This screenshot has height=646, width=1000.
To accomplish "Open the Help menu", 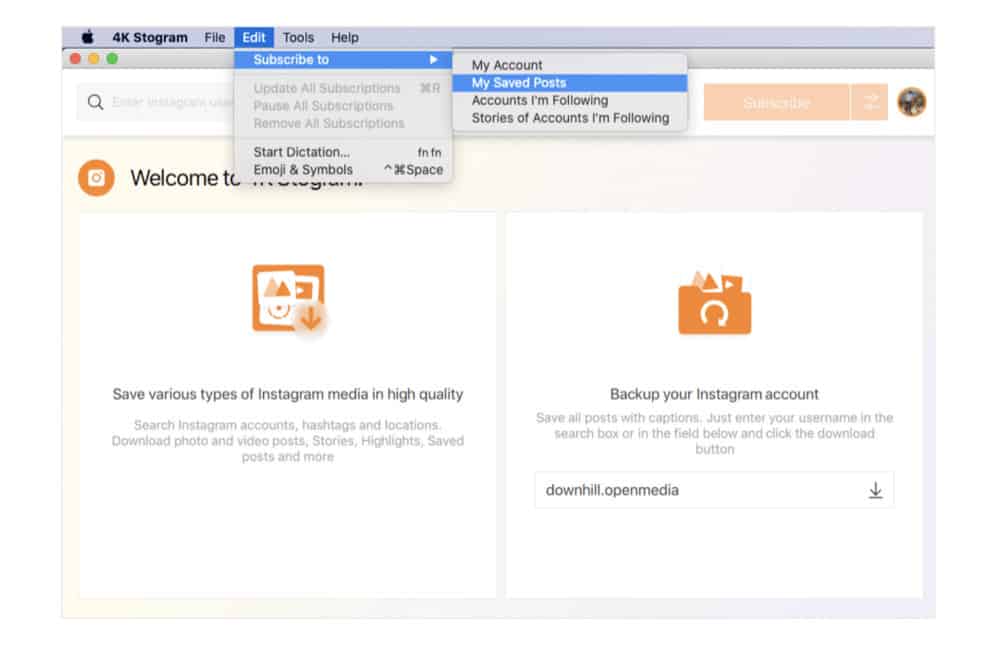I will coord(344,38).
